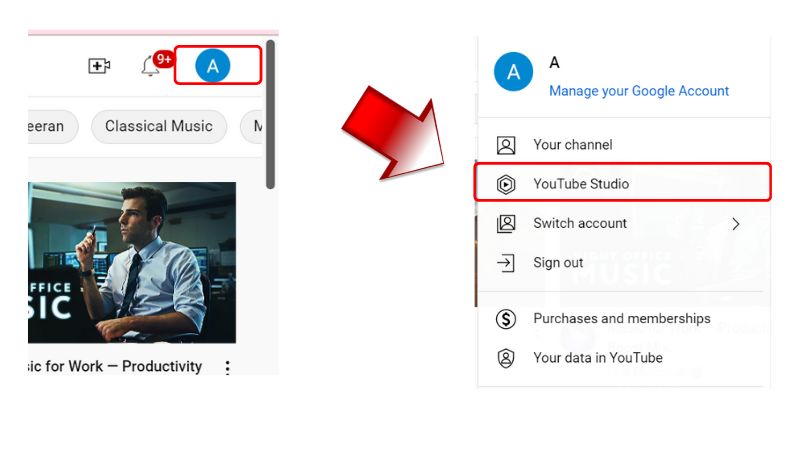800x450 pixels.
Task: Open Purchases and memberships entry
Action: tap(622, 319)
